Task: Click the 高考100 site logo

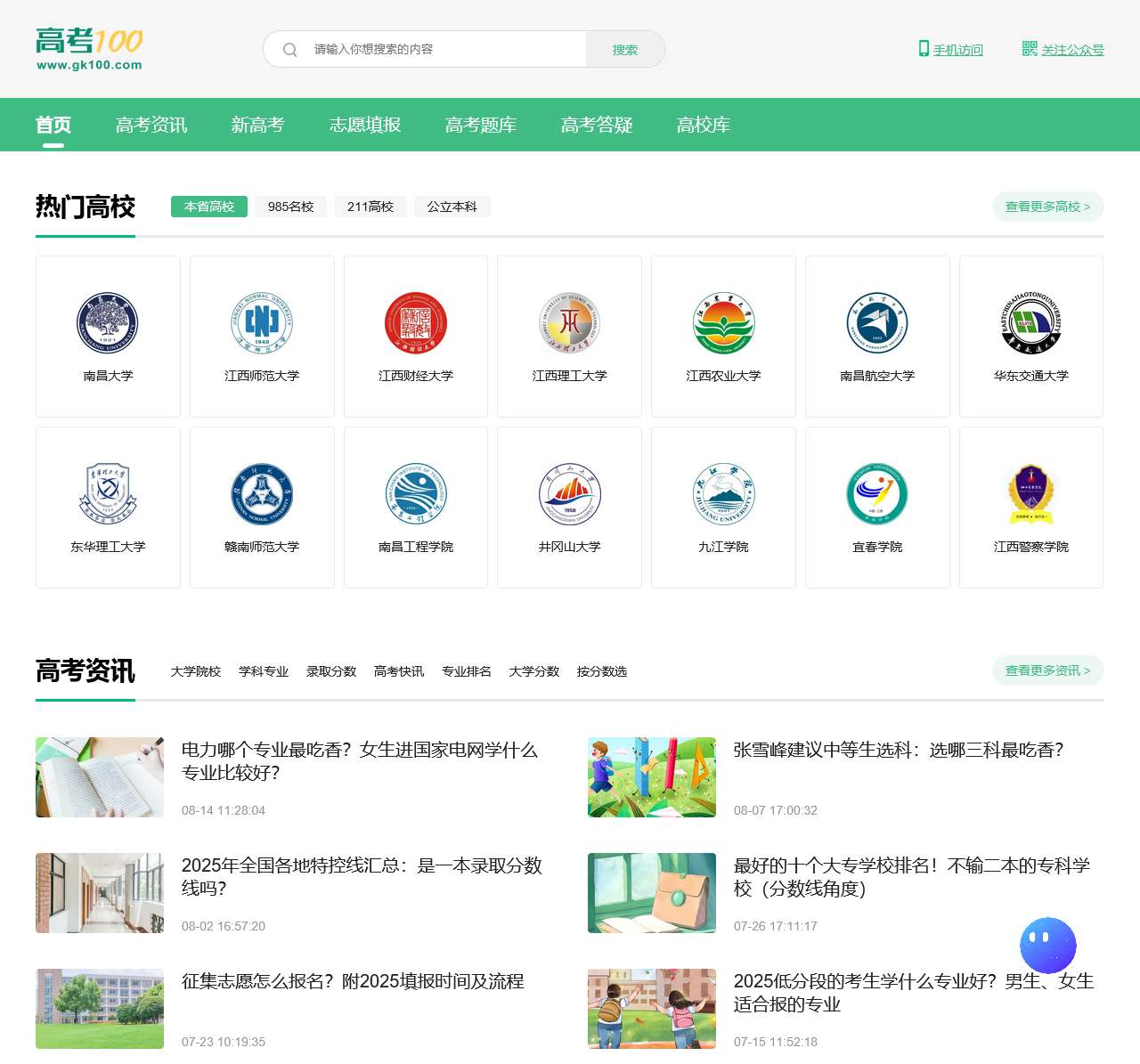Action: coord(89,49)
